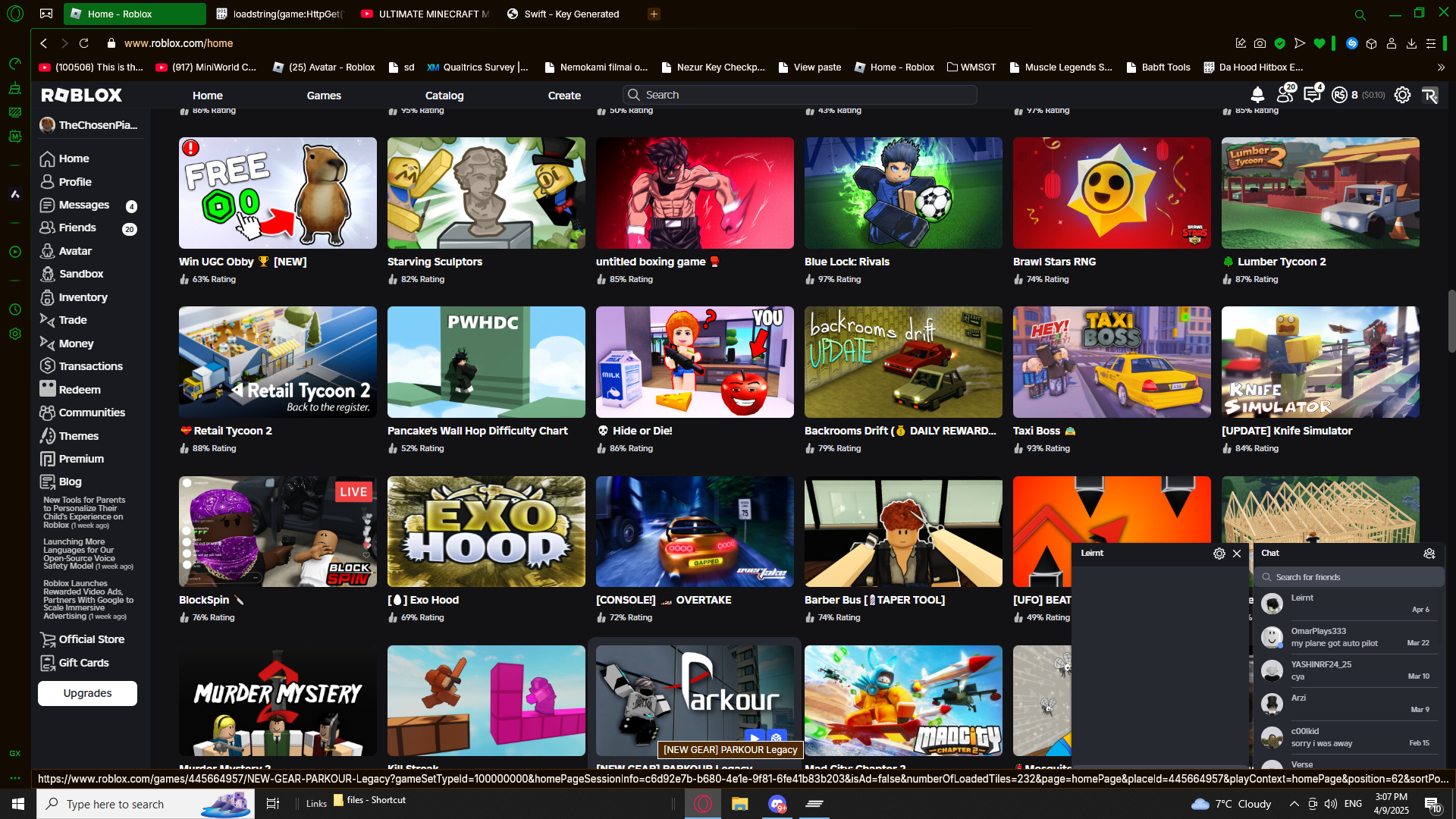This screenshot has height=819, width=1456.
Task: Open the WMSGT bookmarks folder
Action: (971, 67)
